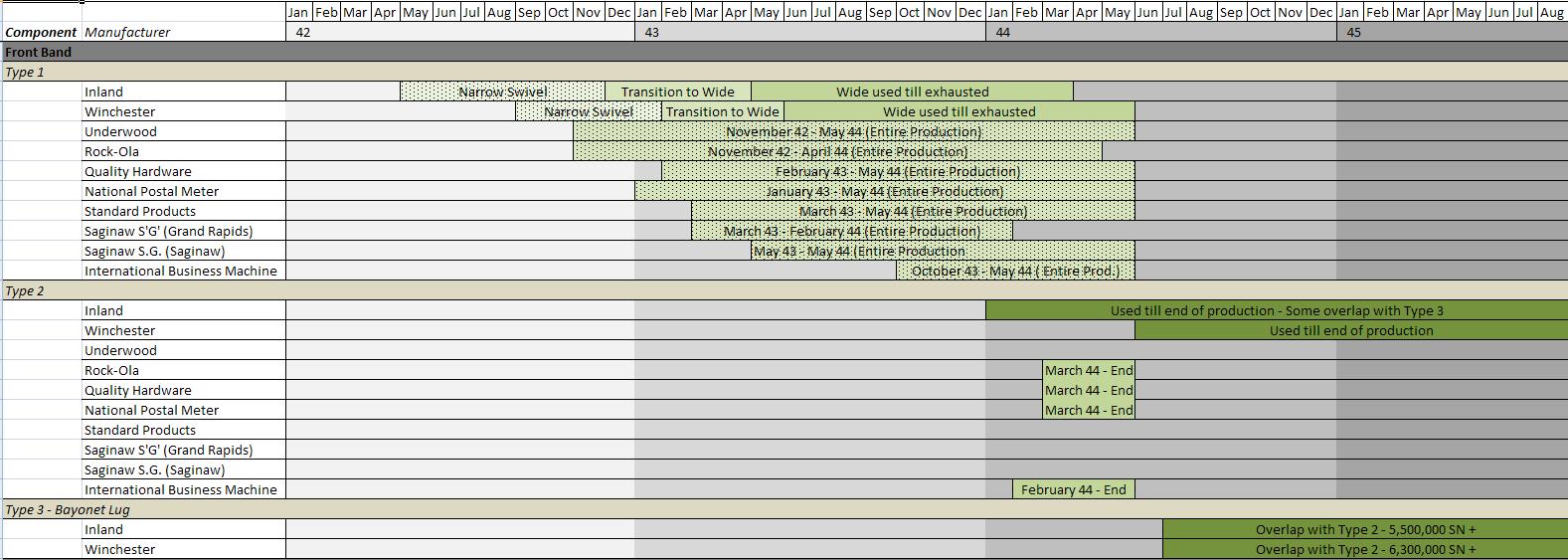This screenshot has height=560, width=1568.
Task: Select Inland under Type 2
Action: pyautogui.click(x=184, y=310)
